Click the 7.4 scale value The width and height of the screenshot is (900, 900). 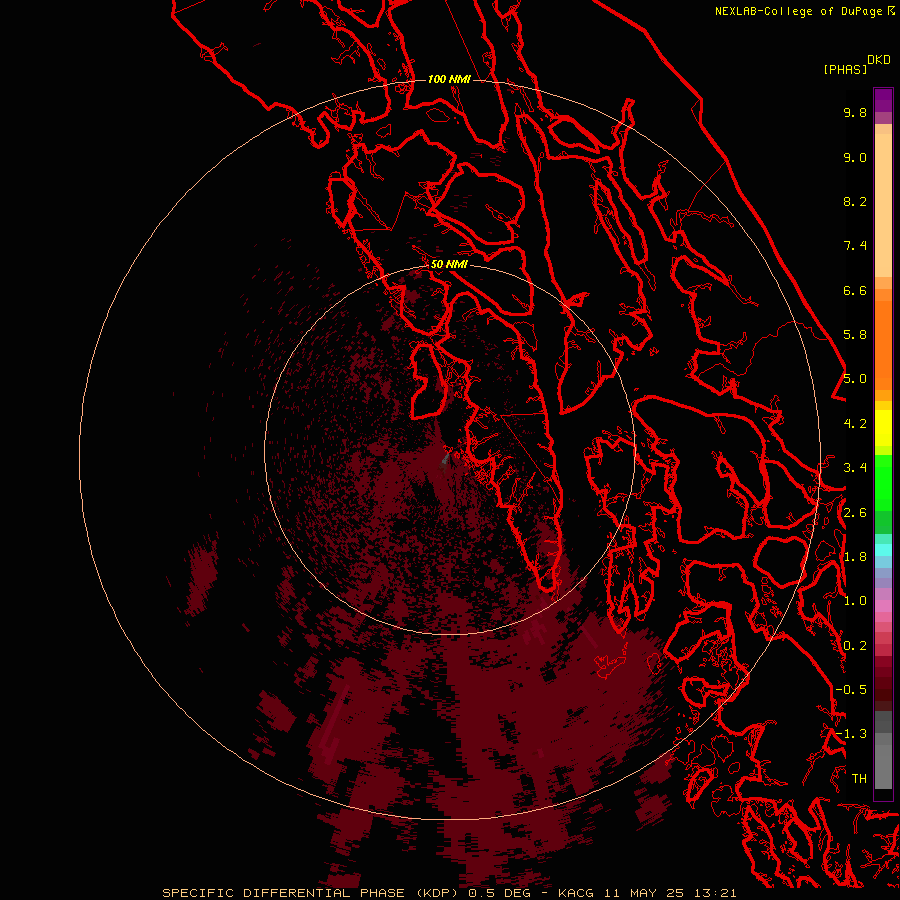[855, 246]
